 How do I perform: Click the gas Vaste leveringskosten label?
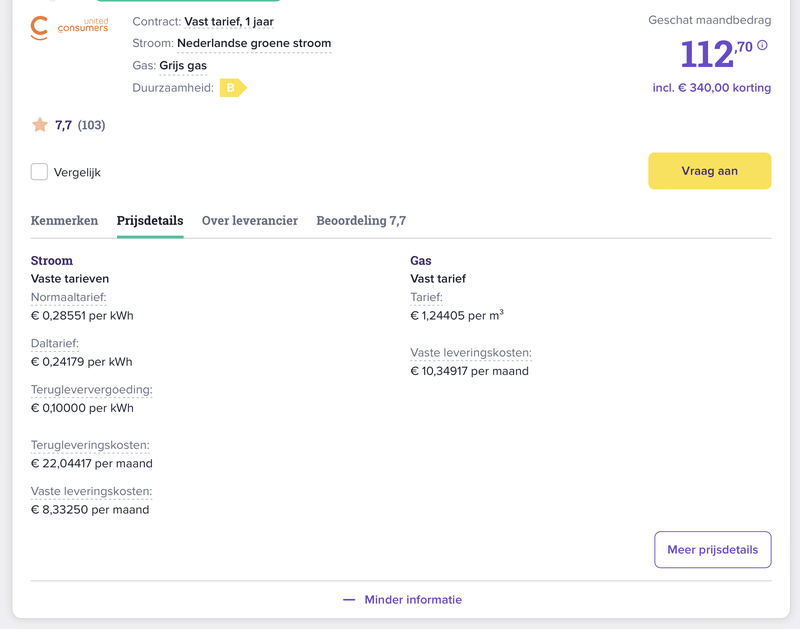pyautogui.click(x=470, y=353)
